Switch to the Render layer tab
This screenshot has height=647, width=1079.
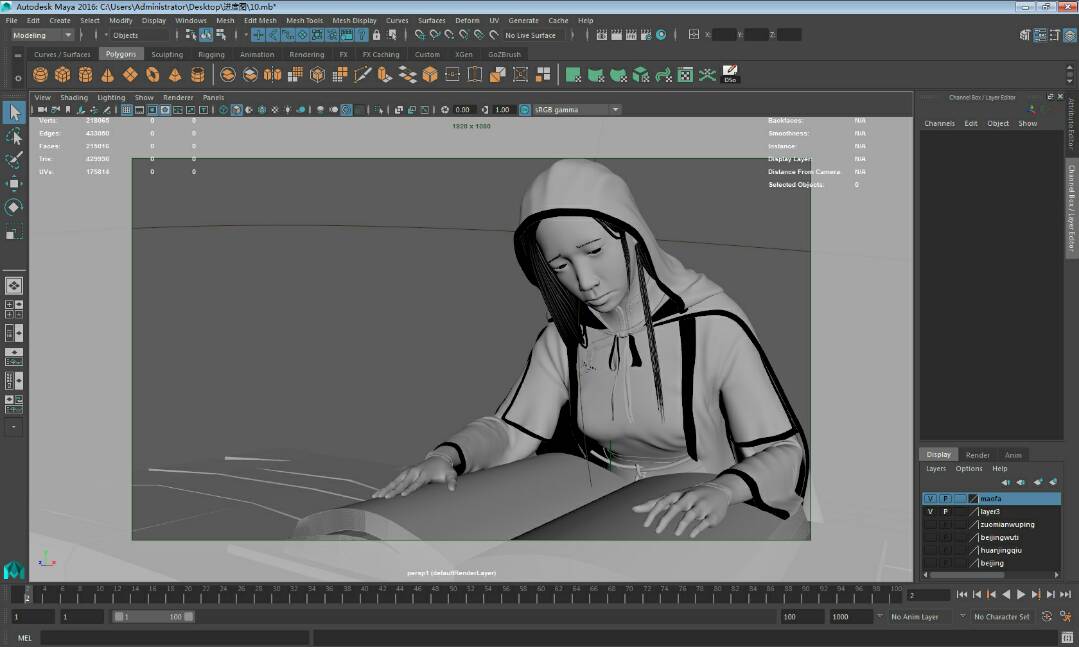tap(977, 455)
